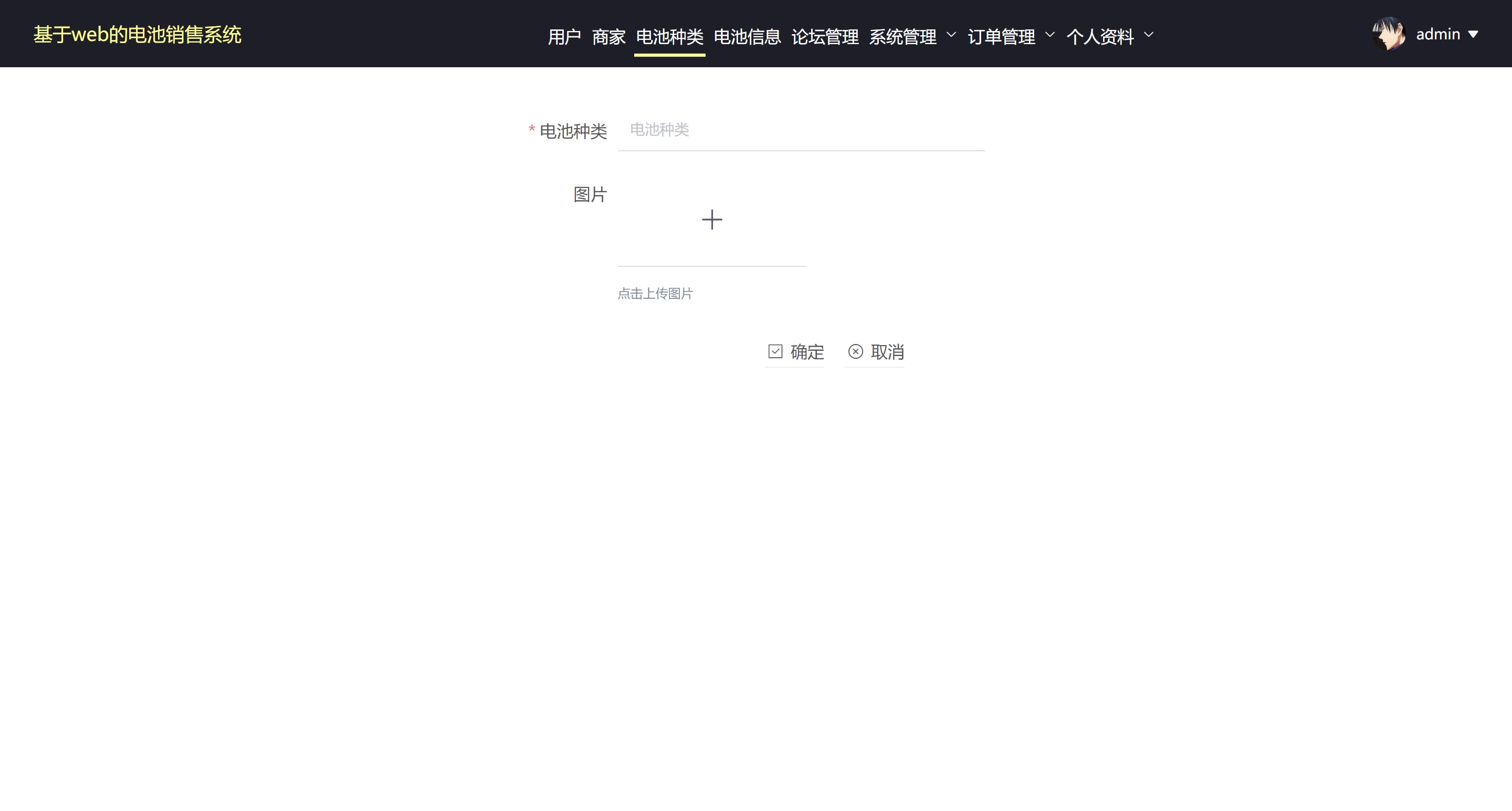
Task: Click the admin avatar picture
Action: (1388, 34)
